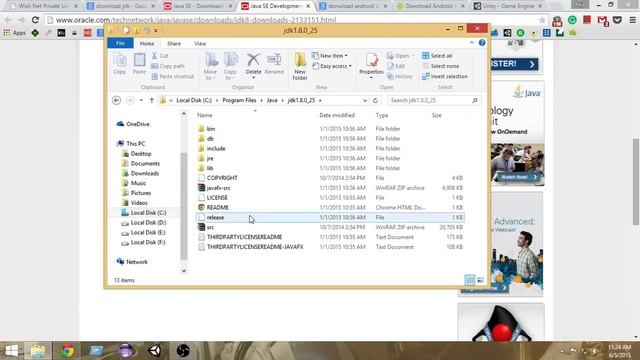Switch to download jdk Google browser tab
This screenshot has height=360, width=640.
tap(121, 6)
